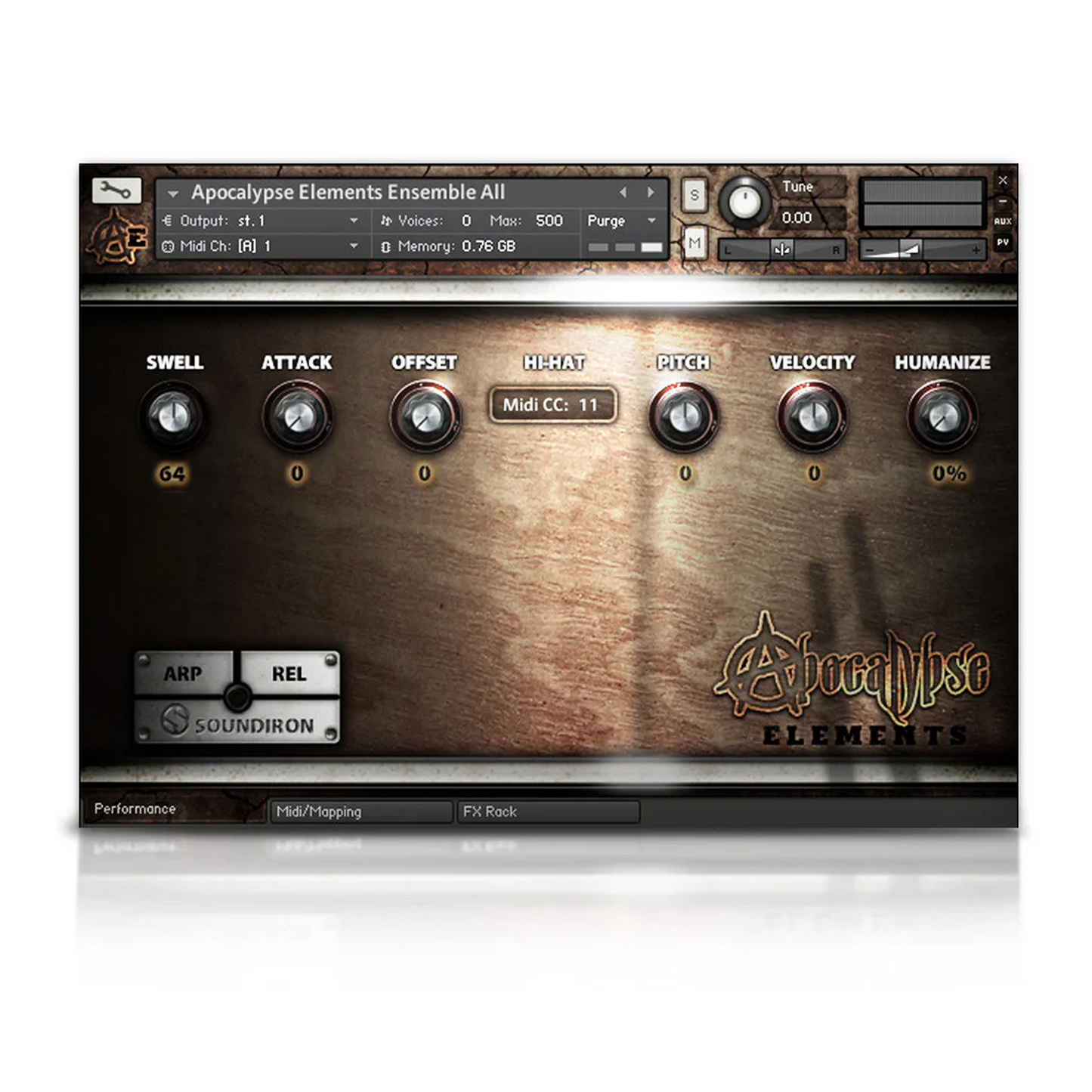Open the Output st. 1 dropdown
The image size is (1092, 1092).
pyautogui.click(x=353, y=221)
